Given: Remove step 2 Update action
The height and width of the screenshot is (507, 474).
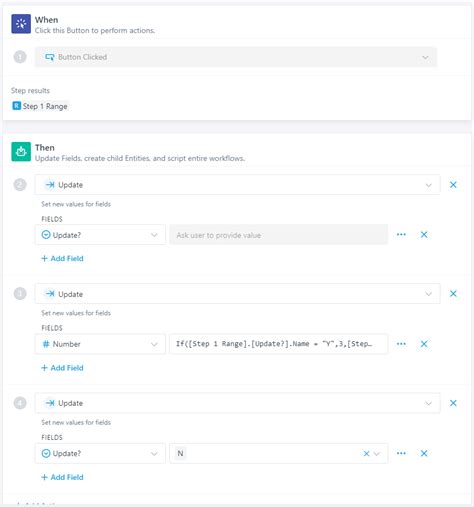Looking at the screenshot, I should (x=453, y=185).
